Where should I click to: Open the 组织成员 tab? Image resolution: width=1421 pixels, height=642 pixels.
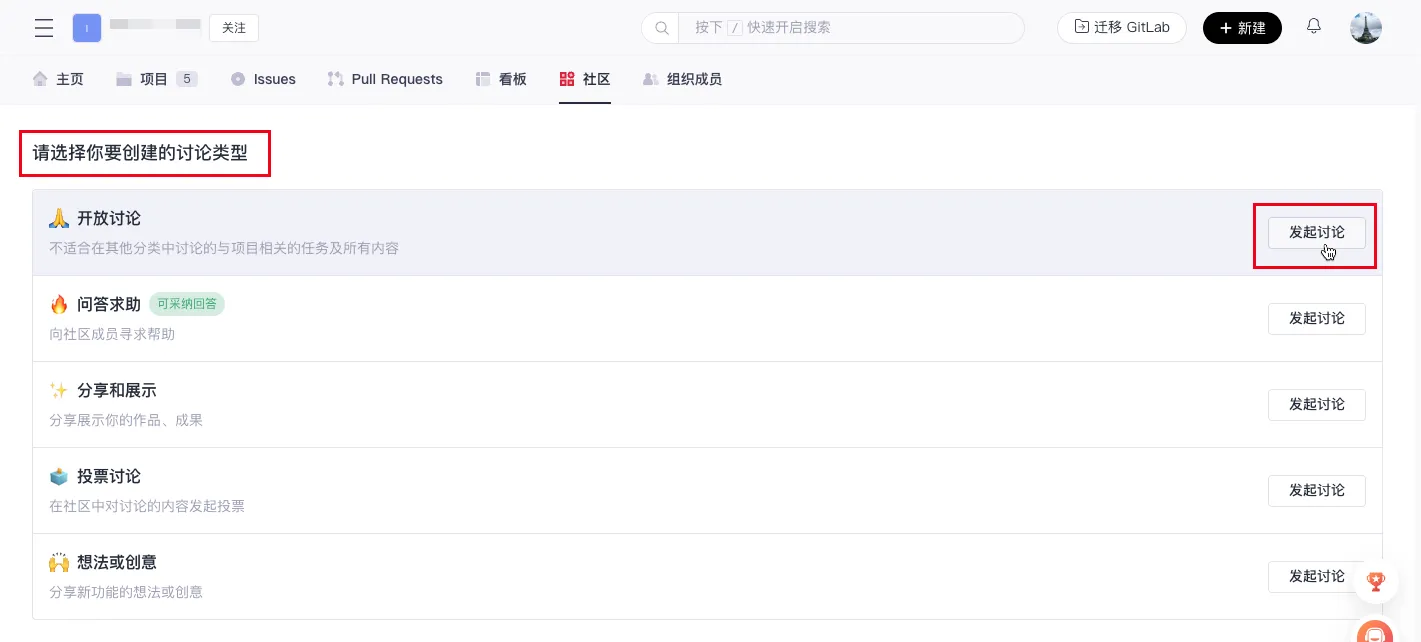(682, 79)
